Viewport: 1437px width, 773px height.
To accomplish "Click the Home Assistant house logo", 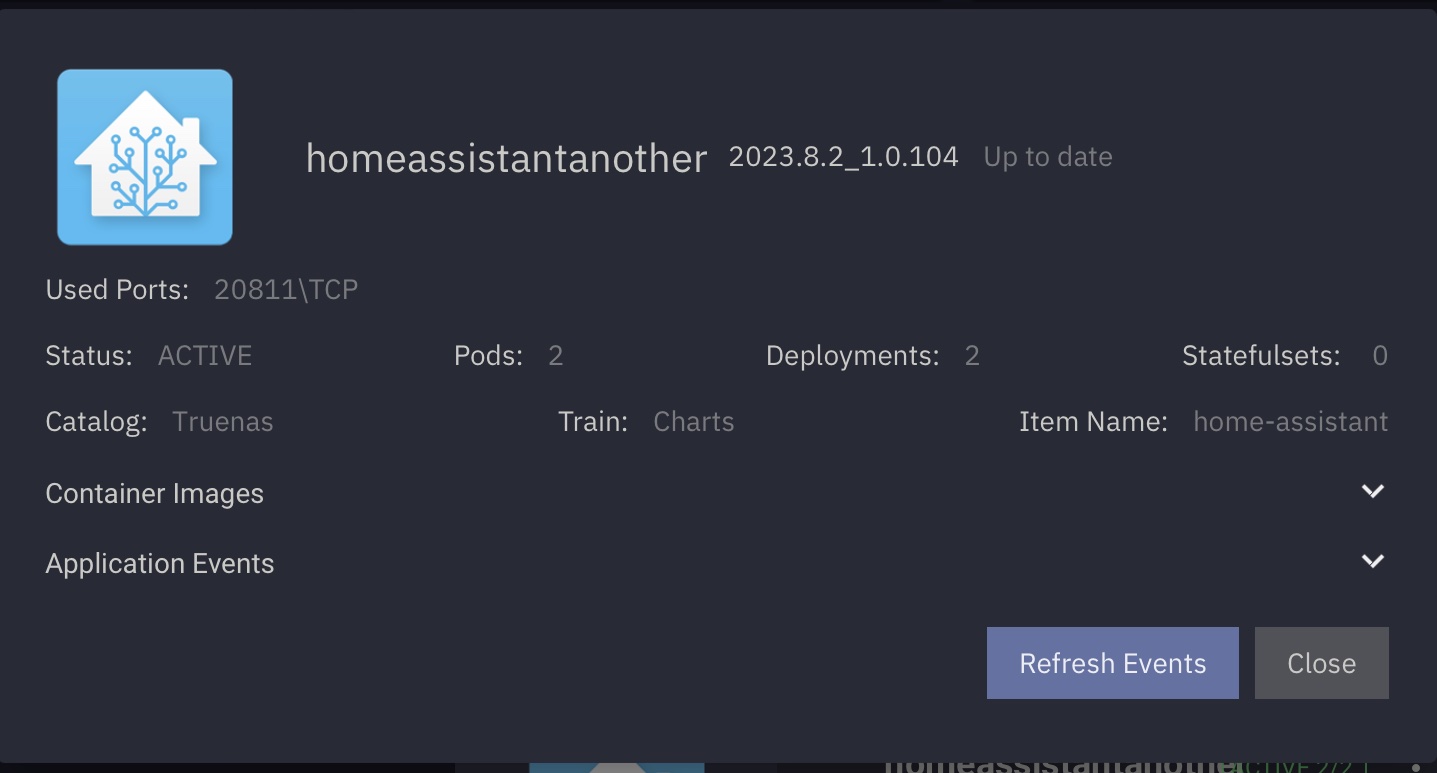I will coord(145,157).
